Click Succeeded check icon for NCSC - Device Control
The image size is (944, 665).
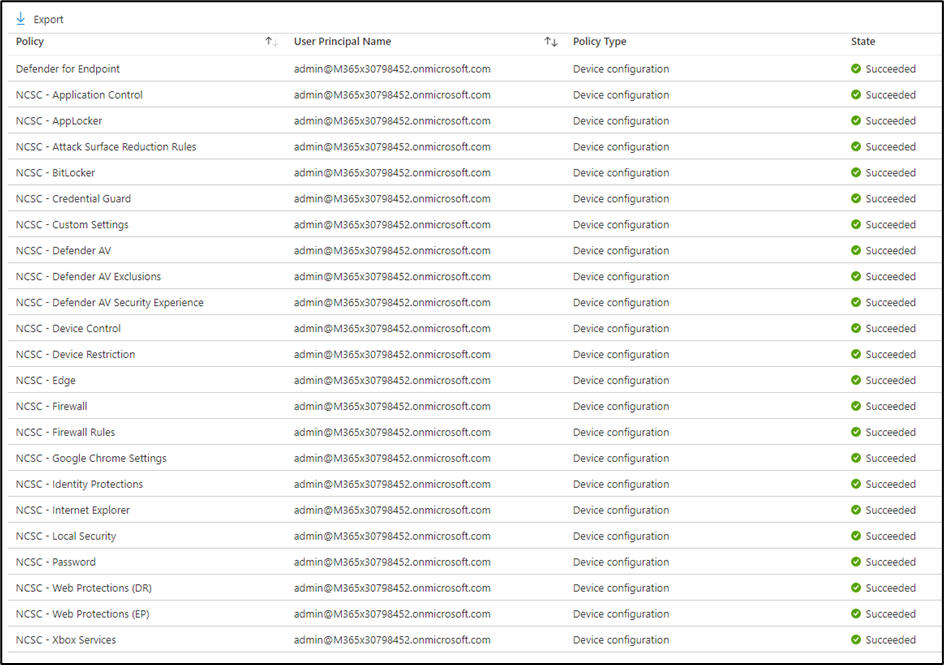point(856,328)
